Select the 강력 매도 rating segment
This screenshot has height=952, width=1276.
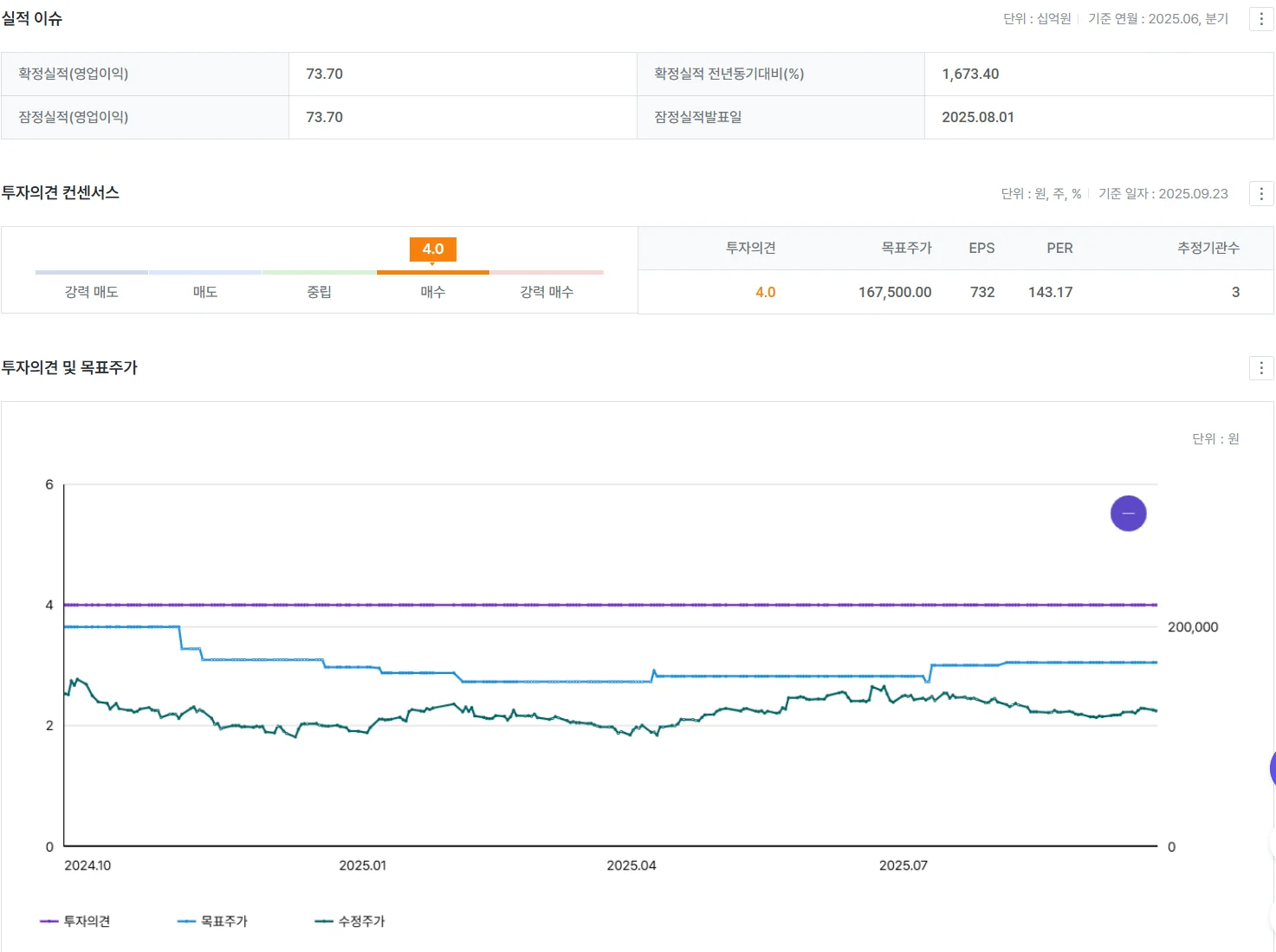(91, 292)
